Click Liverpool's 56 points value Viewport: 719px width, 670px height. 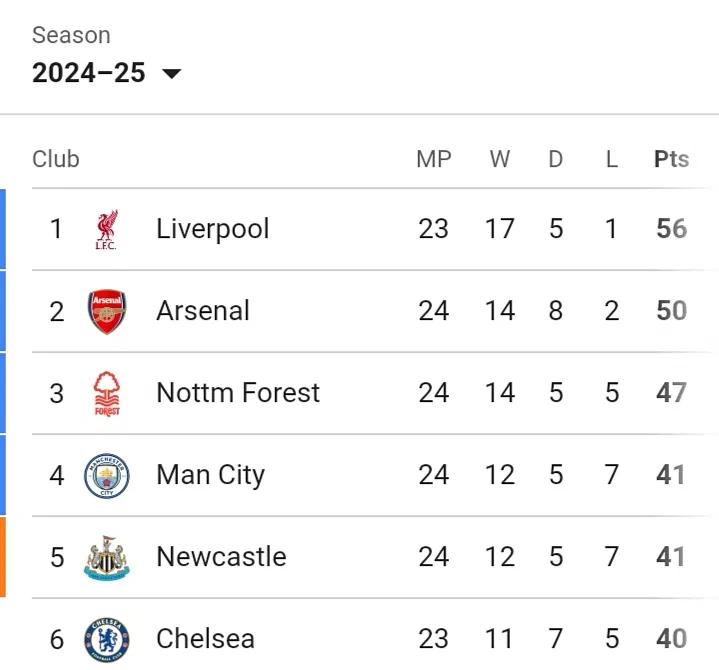click(x=671, y=229)
